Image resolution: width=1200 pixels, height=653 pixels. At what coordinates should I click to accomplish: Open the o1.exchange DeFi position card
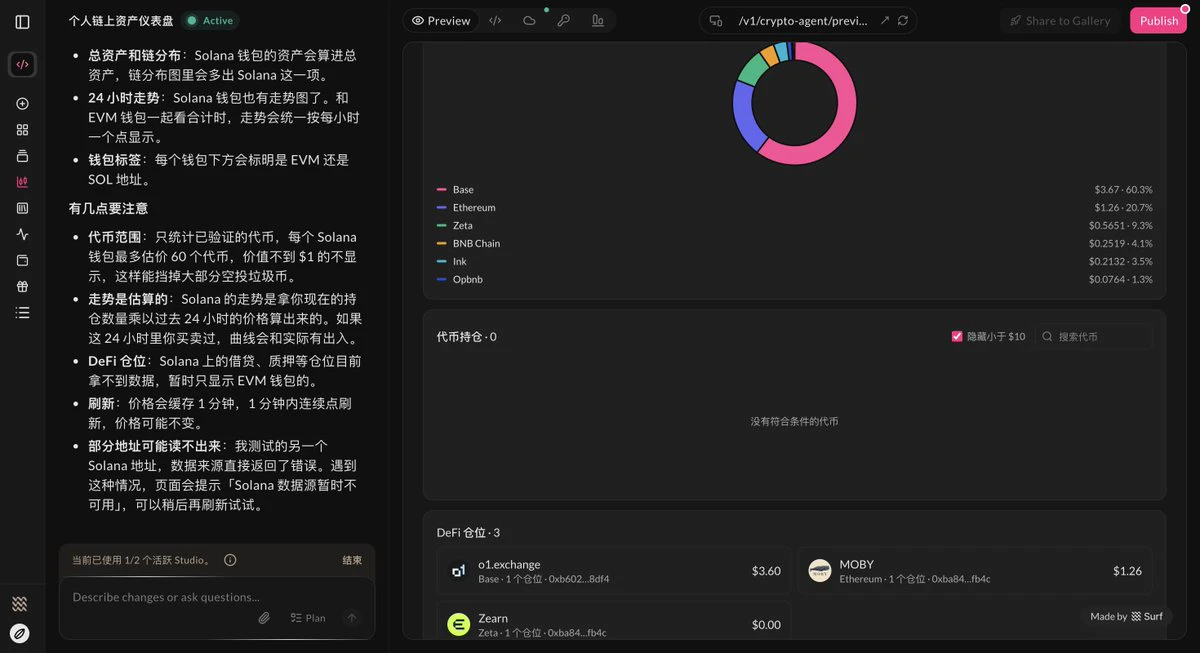point(614,571)
